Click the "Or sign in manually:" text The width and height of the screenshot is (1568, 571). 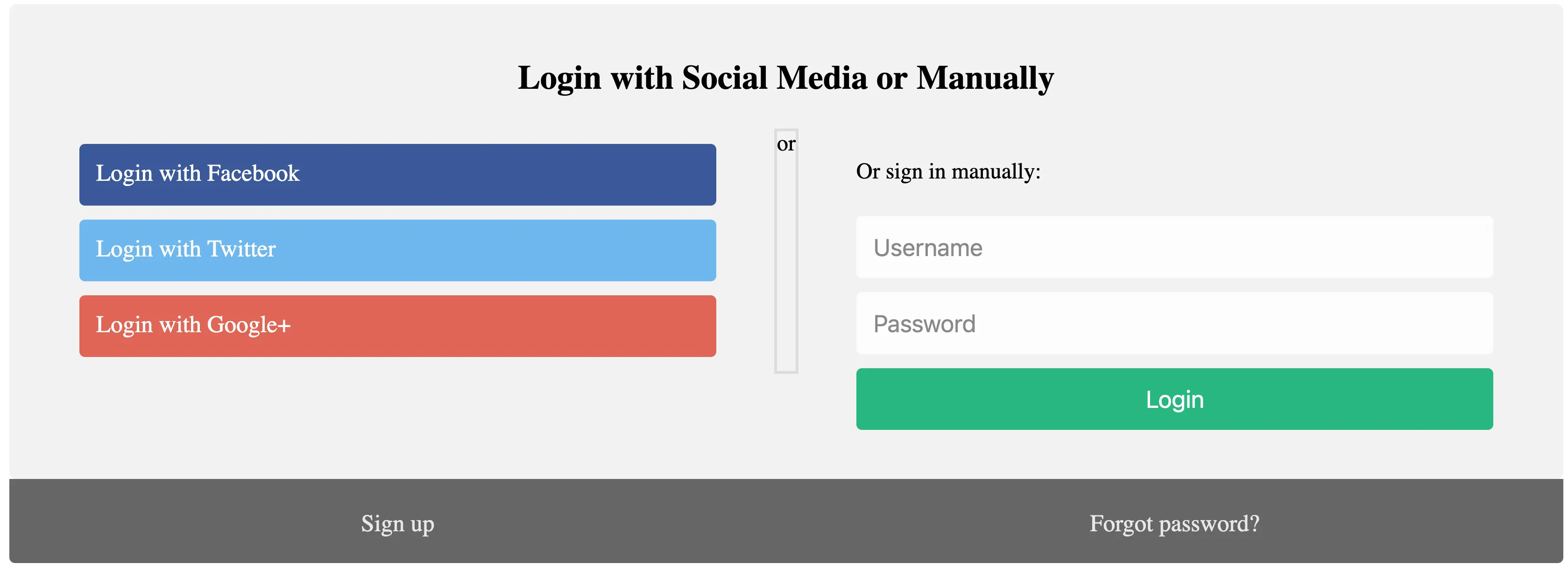(x=948, y=171)
